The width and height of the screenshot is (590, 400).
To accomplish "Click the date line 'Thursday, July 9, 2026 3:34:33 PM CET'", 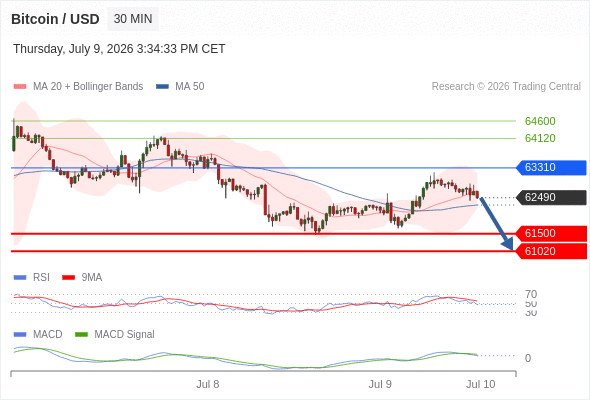I will tap(119, 49).
